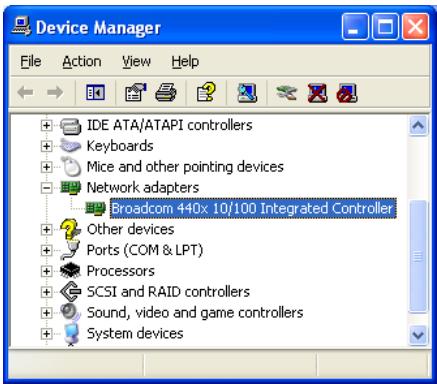The height and width of the screenshot is (384, 437).
Task: Click the Other devices question-mark icon
Action: pos(70,229)
